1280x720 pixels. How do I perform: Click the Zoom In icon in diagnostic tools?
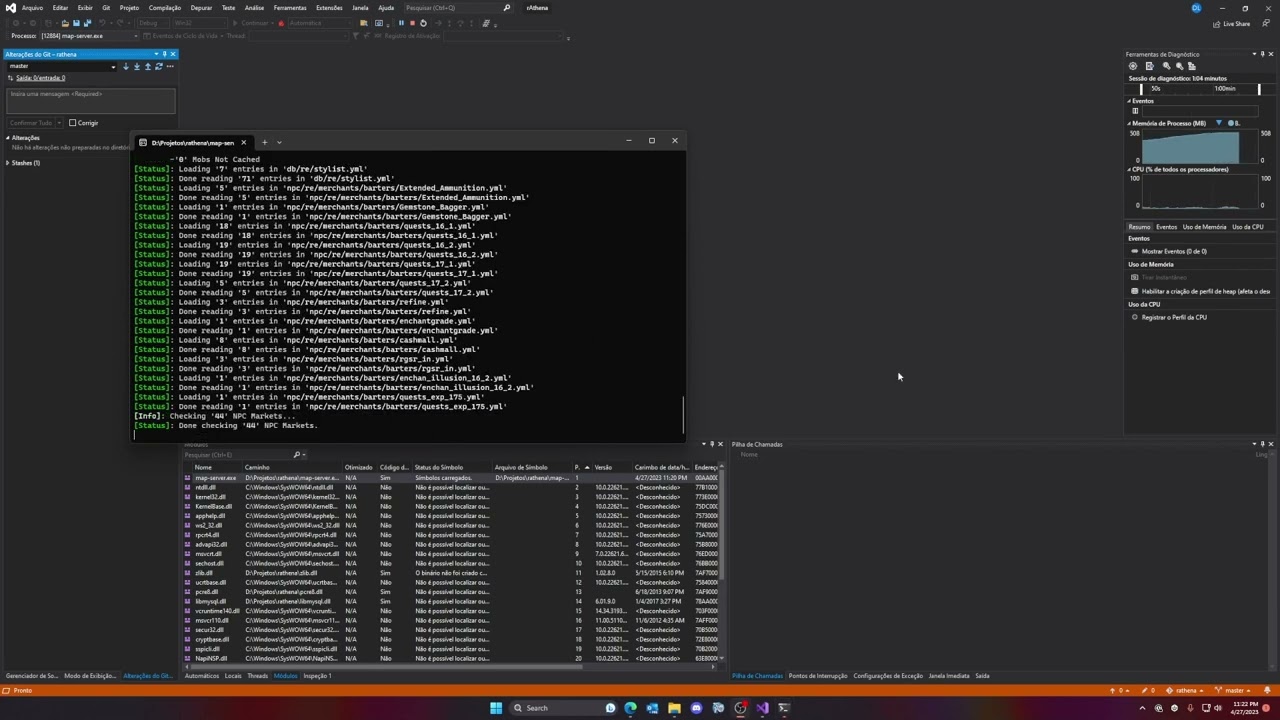[1166, 66]
